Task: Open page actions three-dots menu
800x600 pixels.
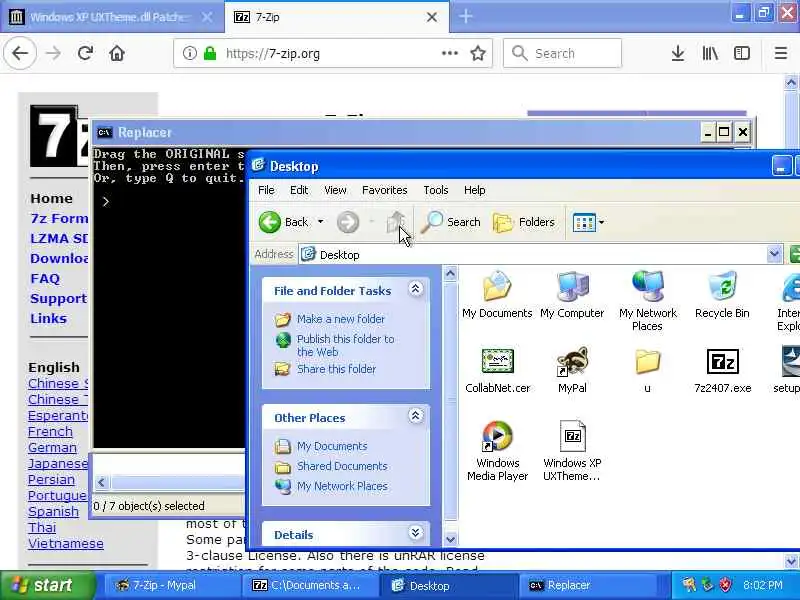Action: (449, 53)
